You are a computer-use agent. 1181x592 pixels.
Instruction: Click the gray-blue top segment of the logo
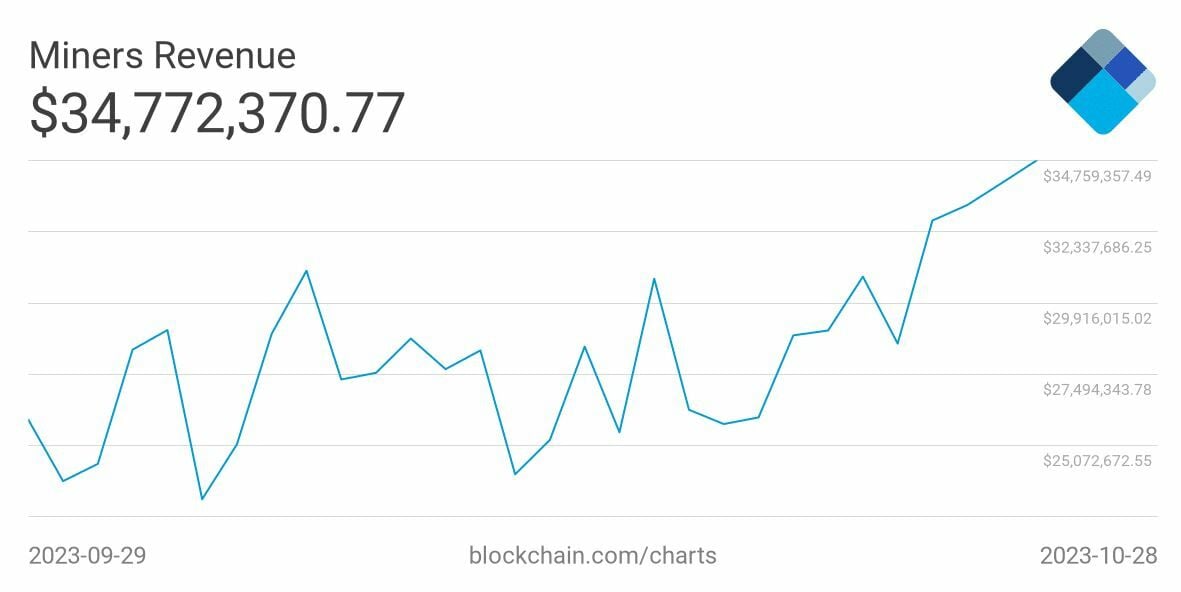1102,47
